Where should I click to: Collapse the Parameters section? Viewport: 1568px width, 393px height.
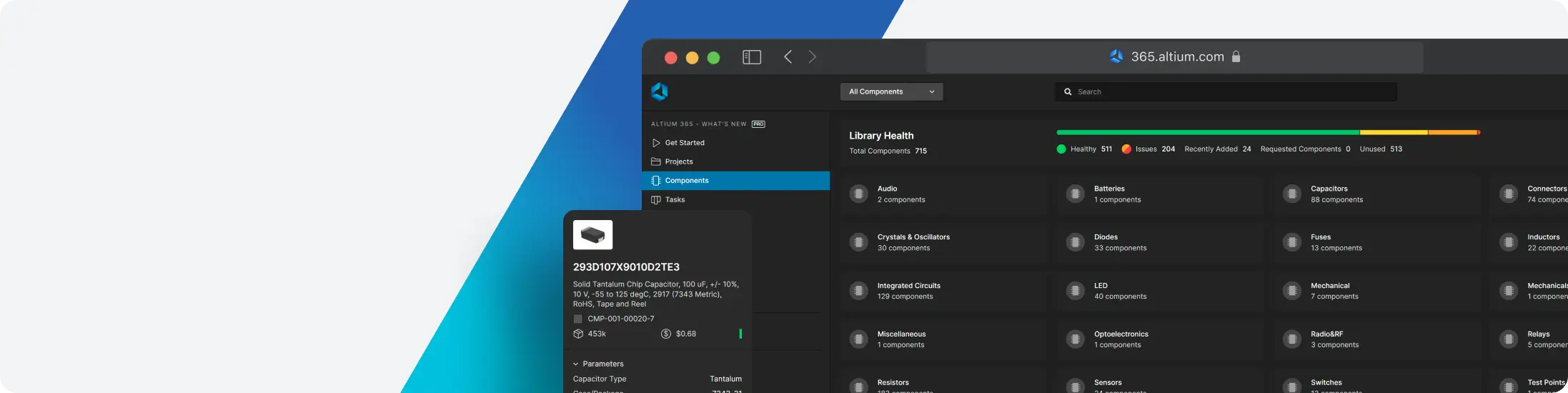[x=598, y=364]
